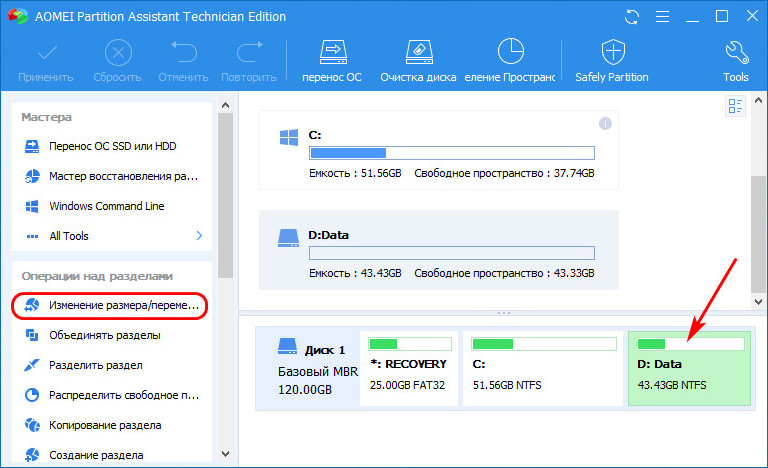
Task: Toggle the partition view mode icon
Action: click(735, 106)
